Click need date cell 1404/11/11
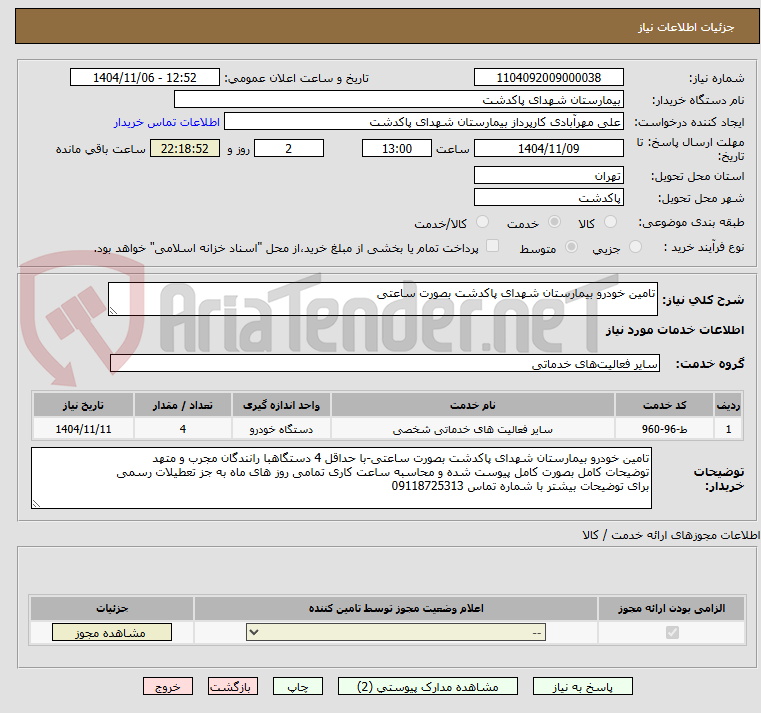The height and width of the screenshot is (713, 761). coord(83,429)
